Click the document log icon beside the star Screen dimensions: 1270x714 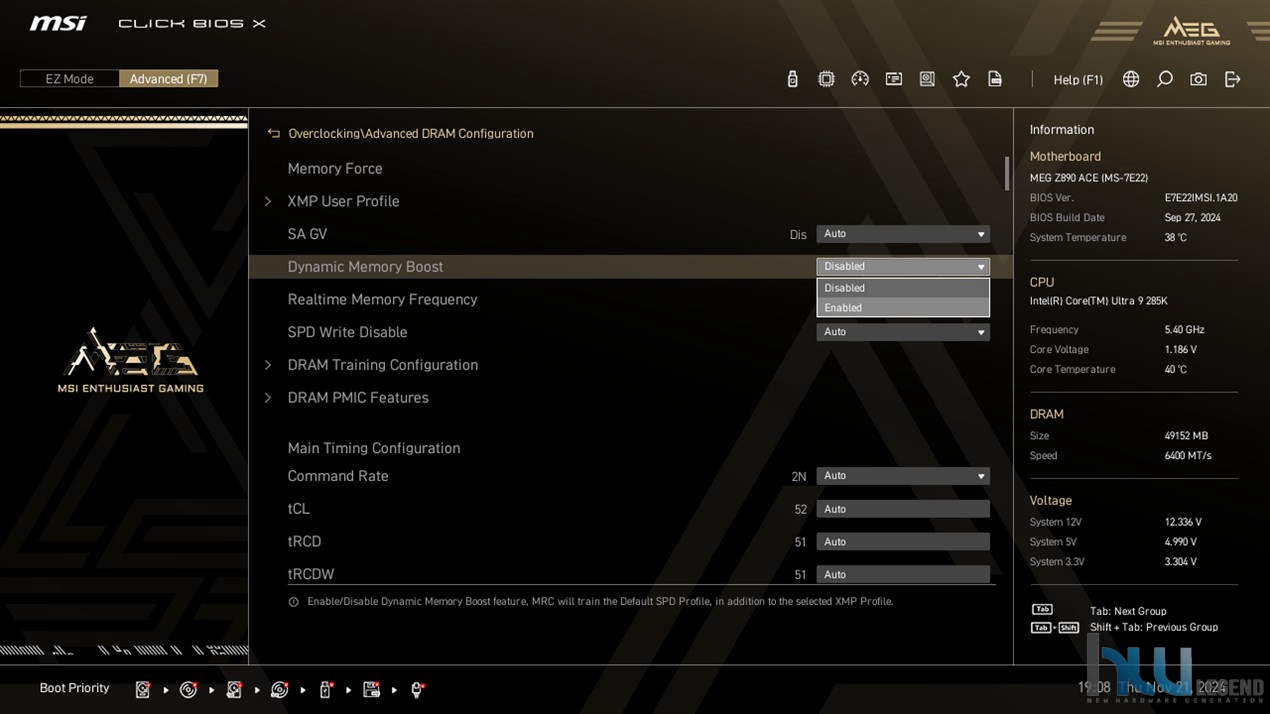pos(995,79)
